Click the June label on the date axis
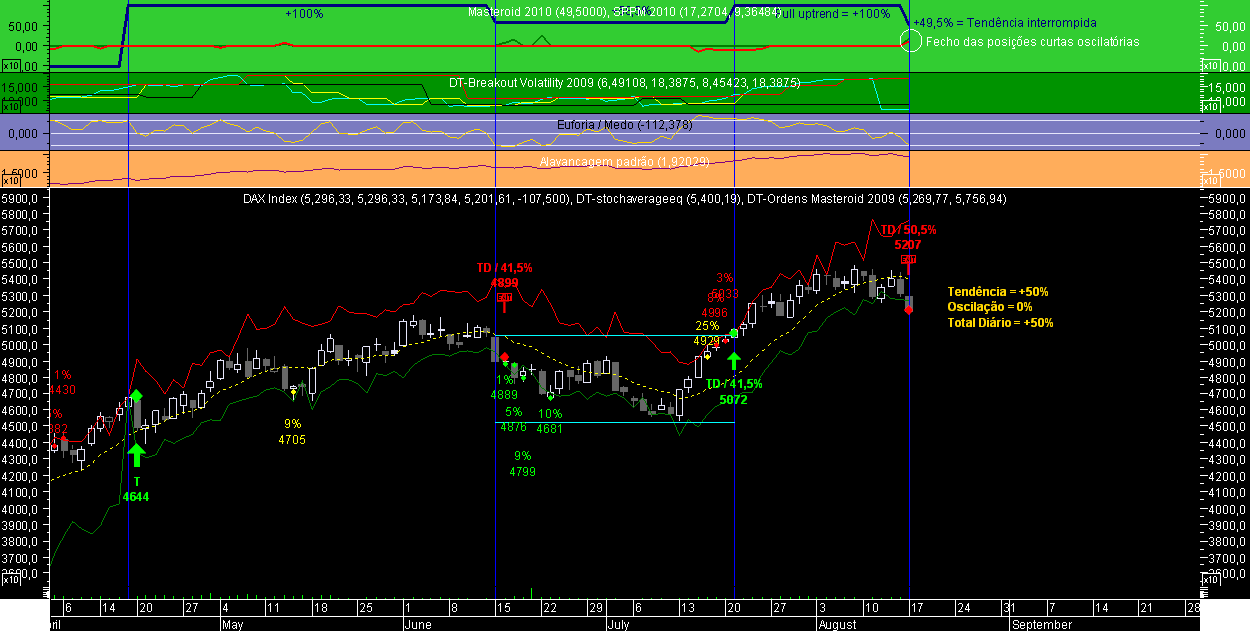The image size is (1250, 631). (417, 624)
